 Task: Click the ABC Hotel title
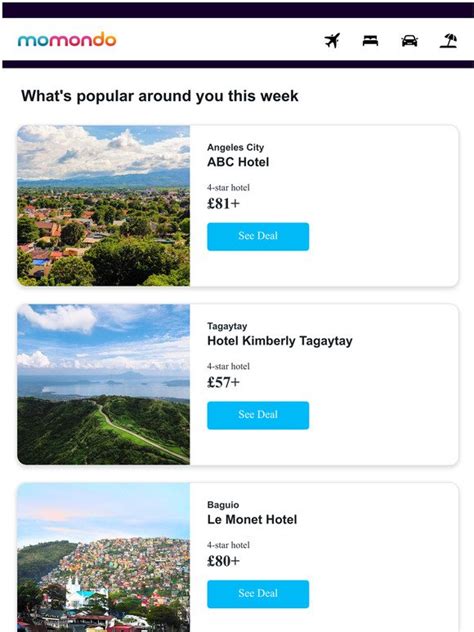238,162
